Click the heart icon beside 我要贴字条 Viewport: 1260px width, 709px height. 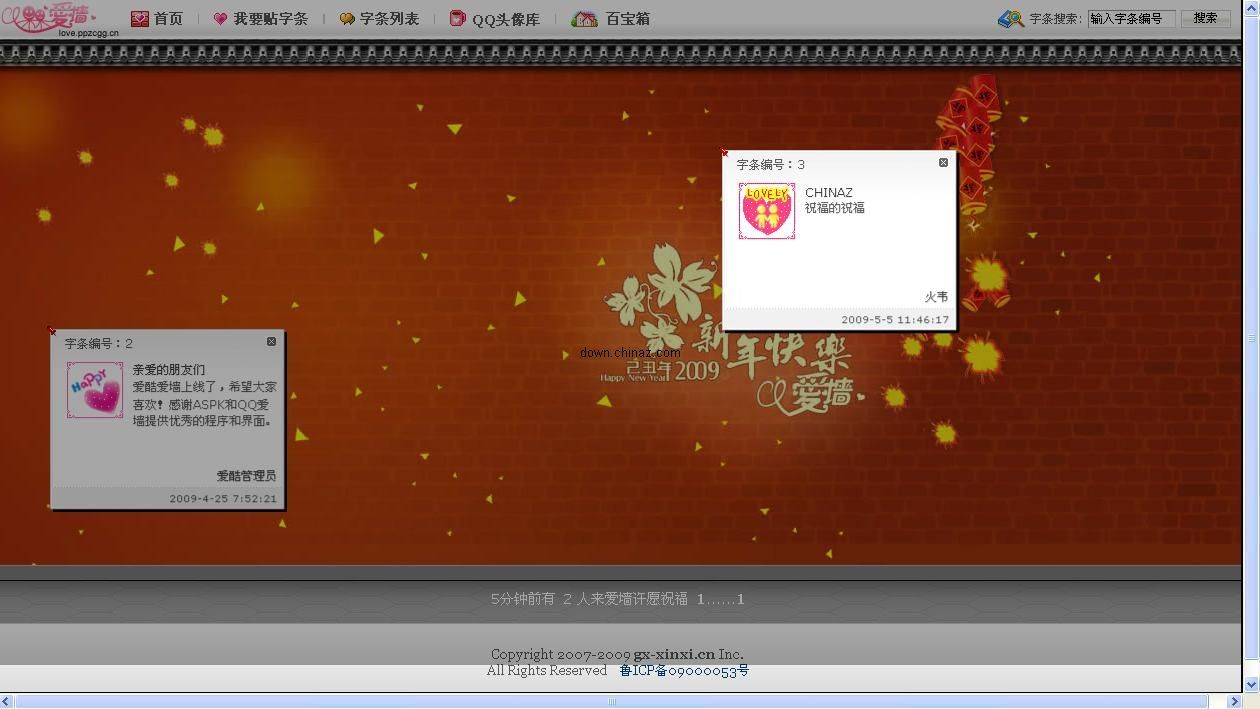[x=221, y=19]
